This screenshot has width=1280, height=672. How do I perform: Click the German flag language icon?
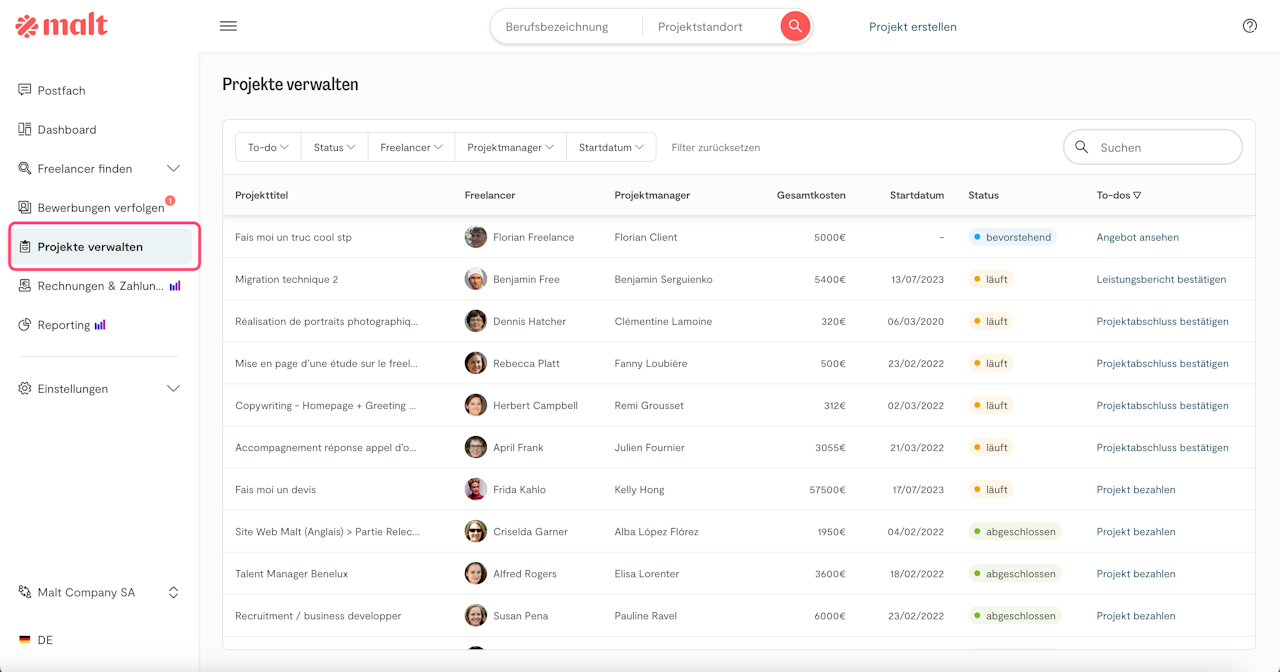[x=25, y=640]
